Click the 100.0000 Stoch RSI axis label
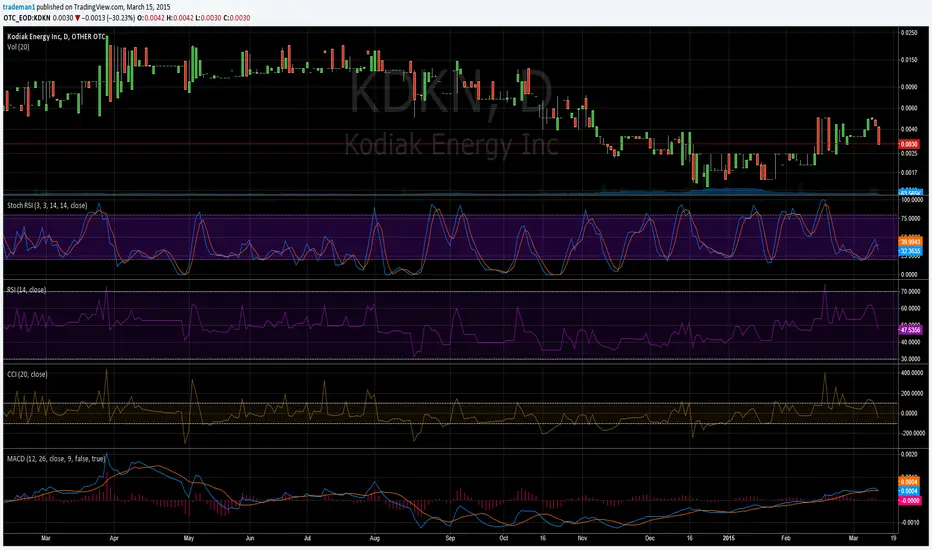Viewport: 932px width, 550px height. tap(912, 200)
